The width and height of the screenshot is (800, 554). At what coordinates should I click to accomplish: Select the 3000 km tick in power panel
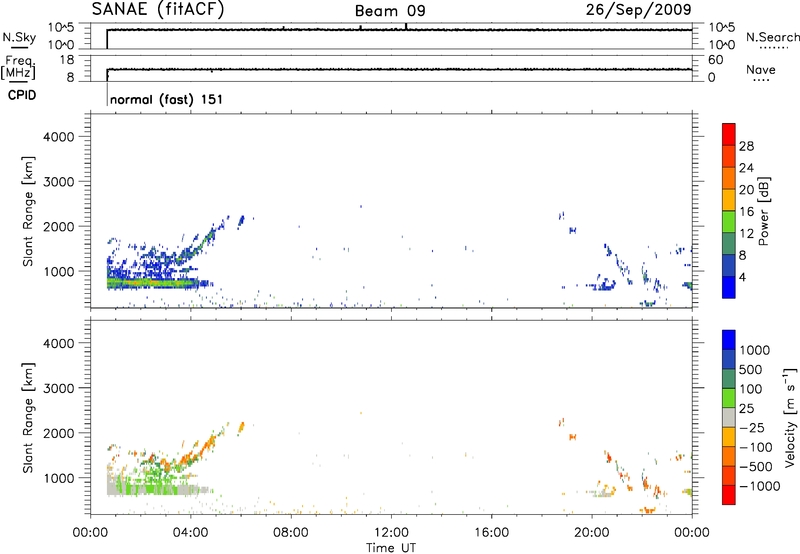pyautogui.click(x=59, y=182)
